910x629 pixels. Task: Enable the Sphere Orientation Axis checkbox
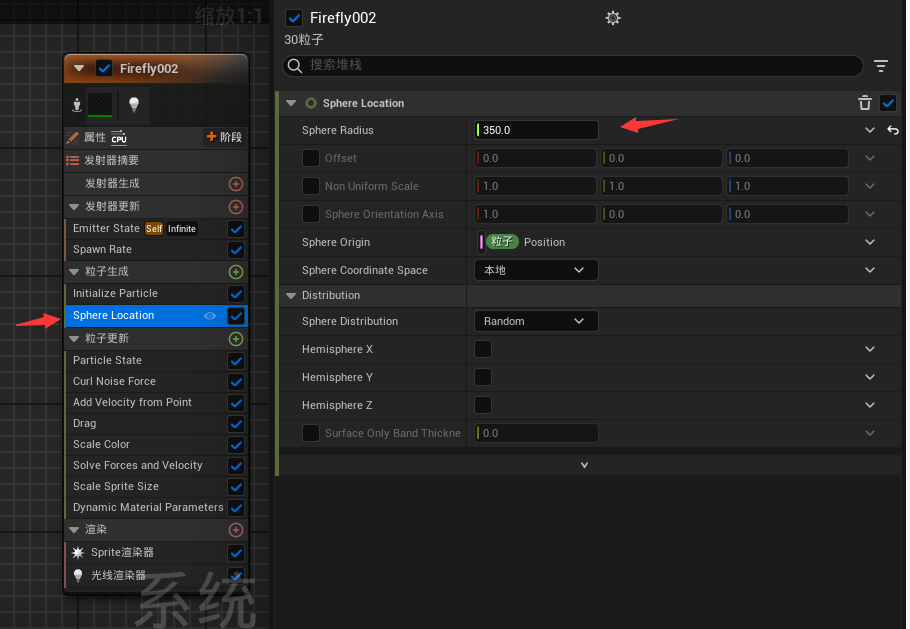click(311, 214)
